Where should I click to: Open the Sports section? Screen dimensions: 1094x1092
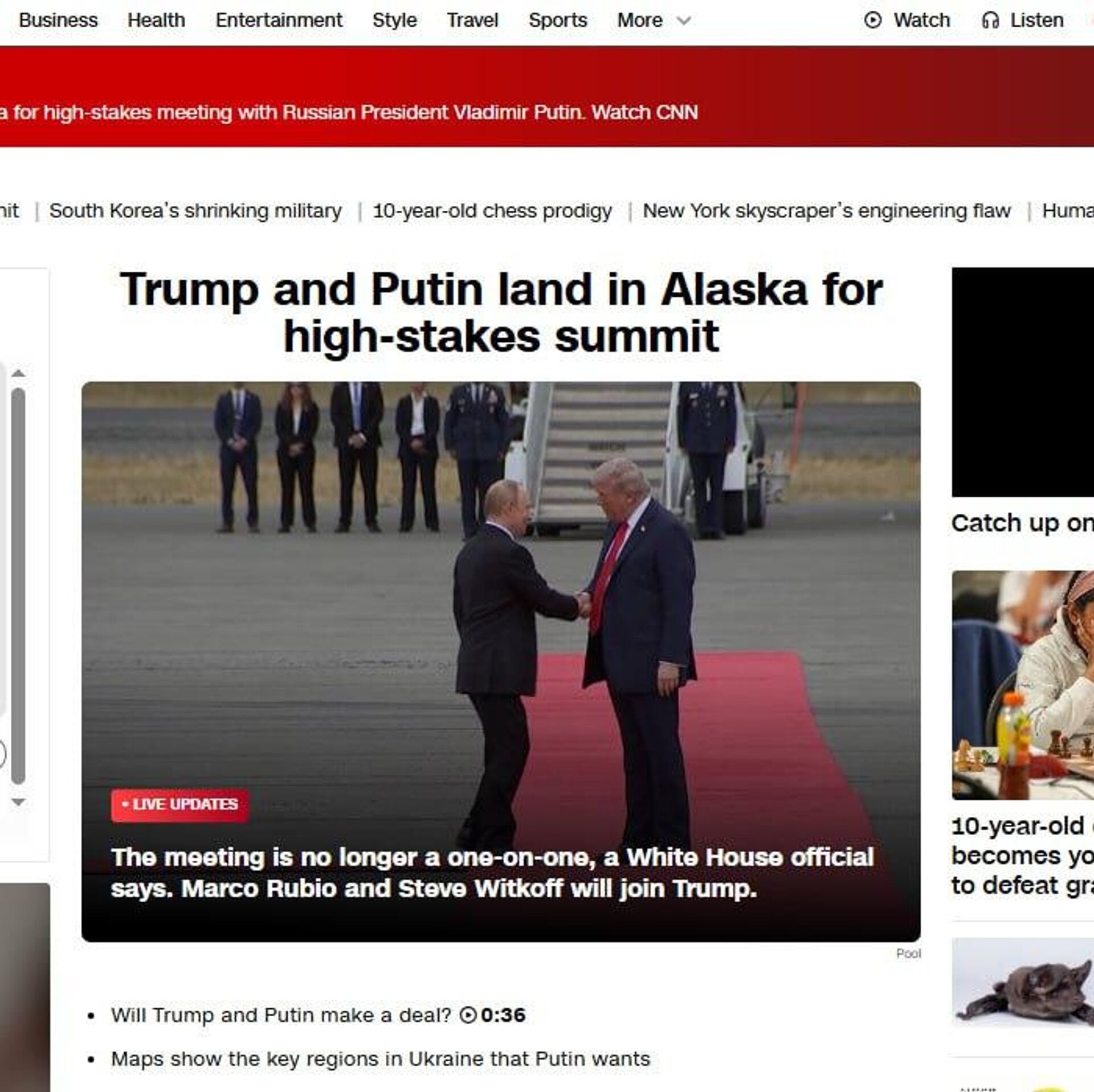pos(557,21)
